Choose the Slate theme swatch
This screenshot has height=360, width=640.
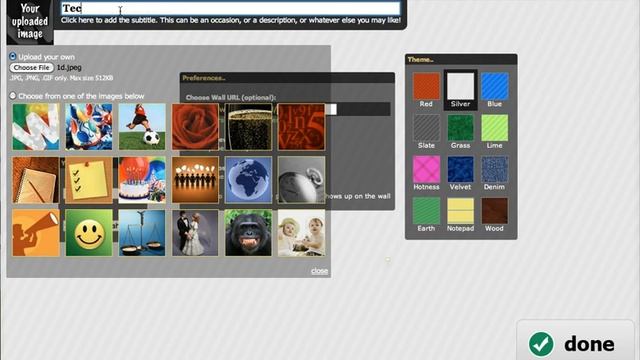(x=426, y=127)
